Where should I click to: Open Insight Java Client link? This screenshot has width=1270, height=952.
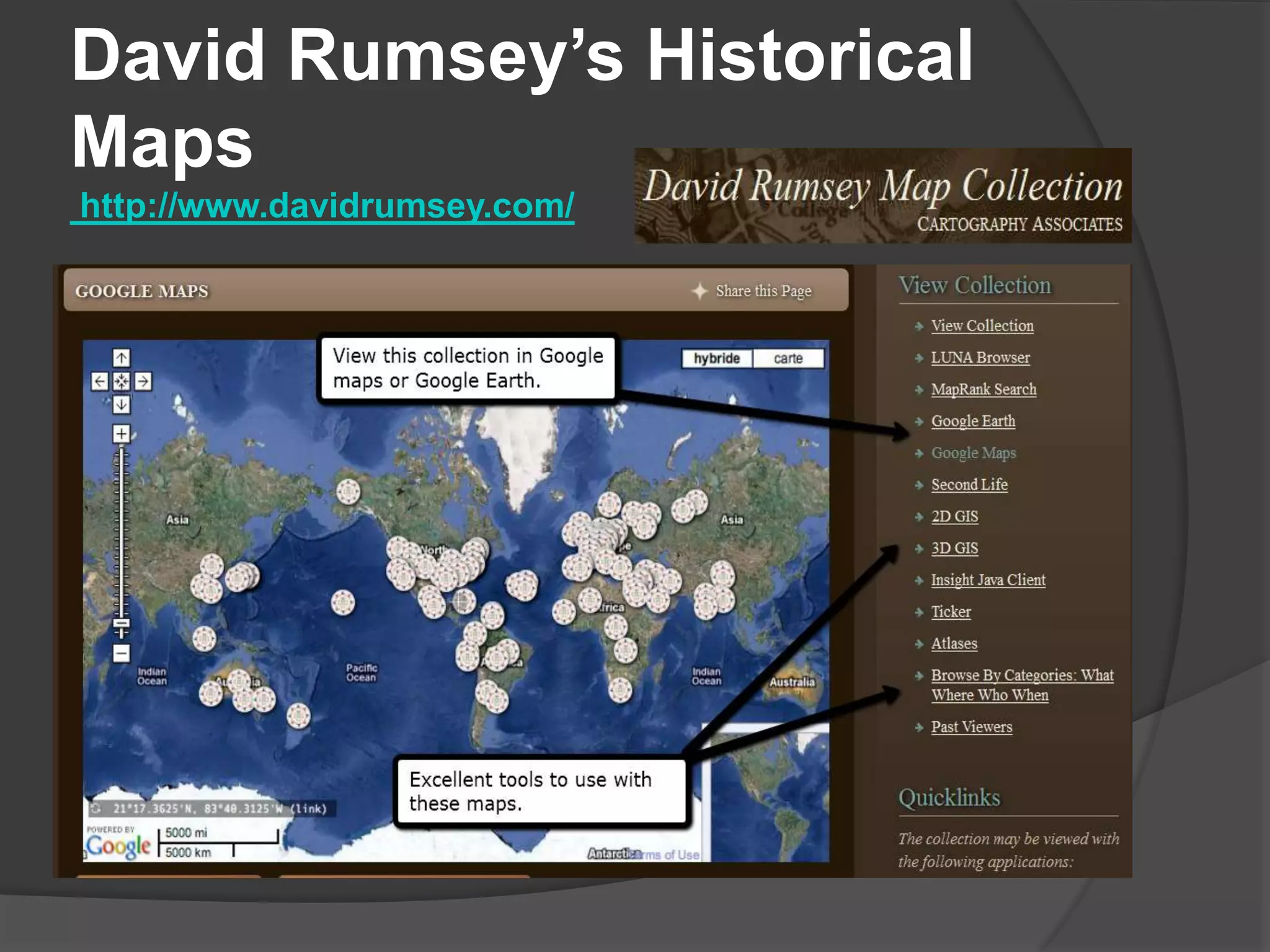tap(988, 580)
